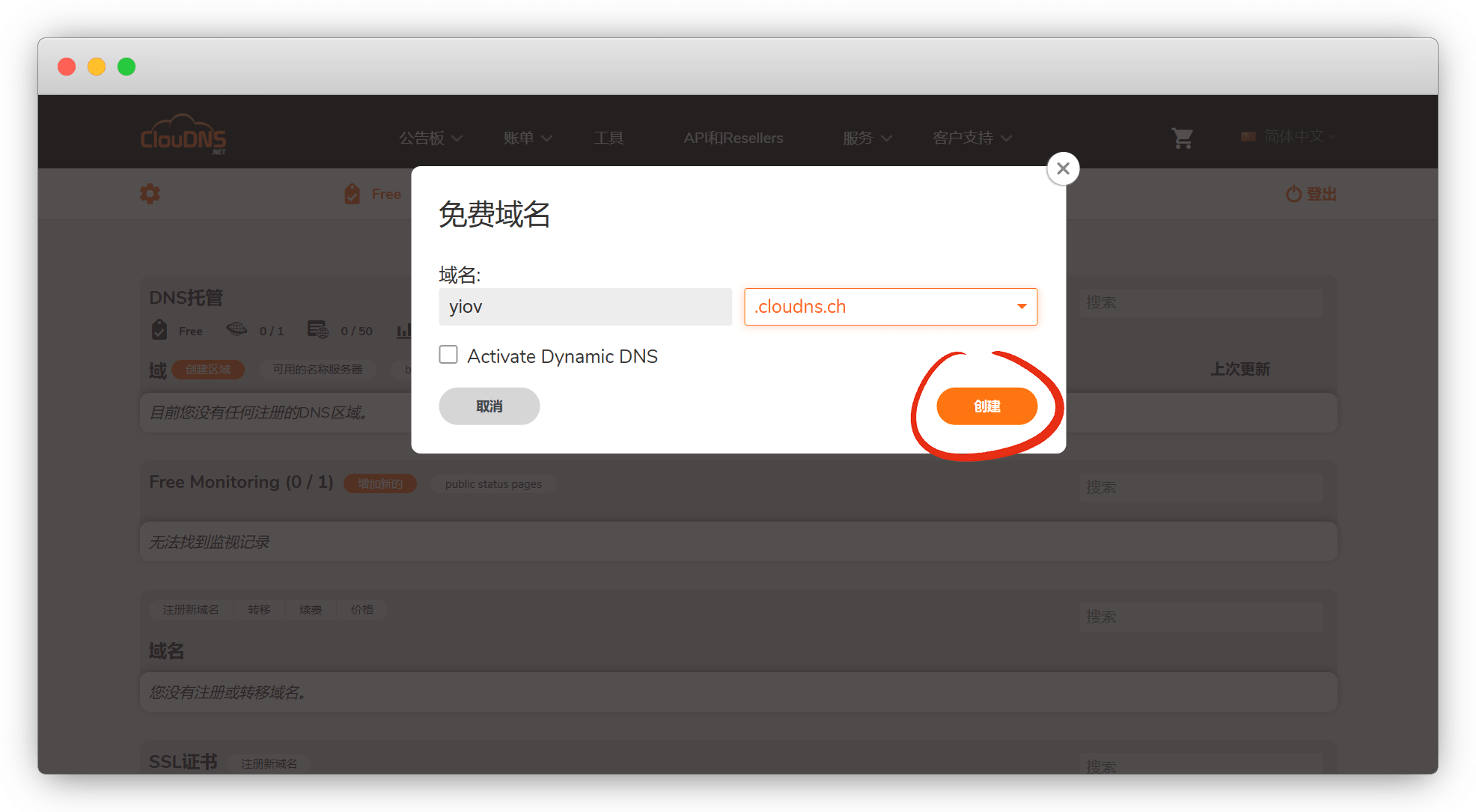Viewport: 1476px width, 812px height.
Task: Click the records list icon near 0 / 50
Action: point(317,329)
